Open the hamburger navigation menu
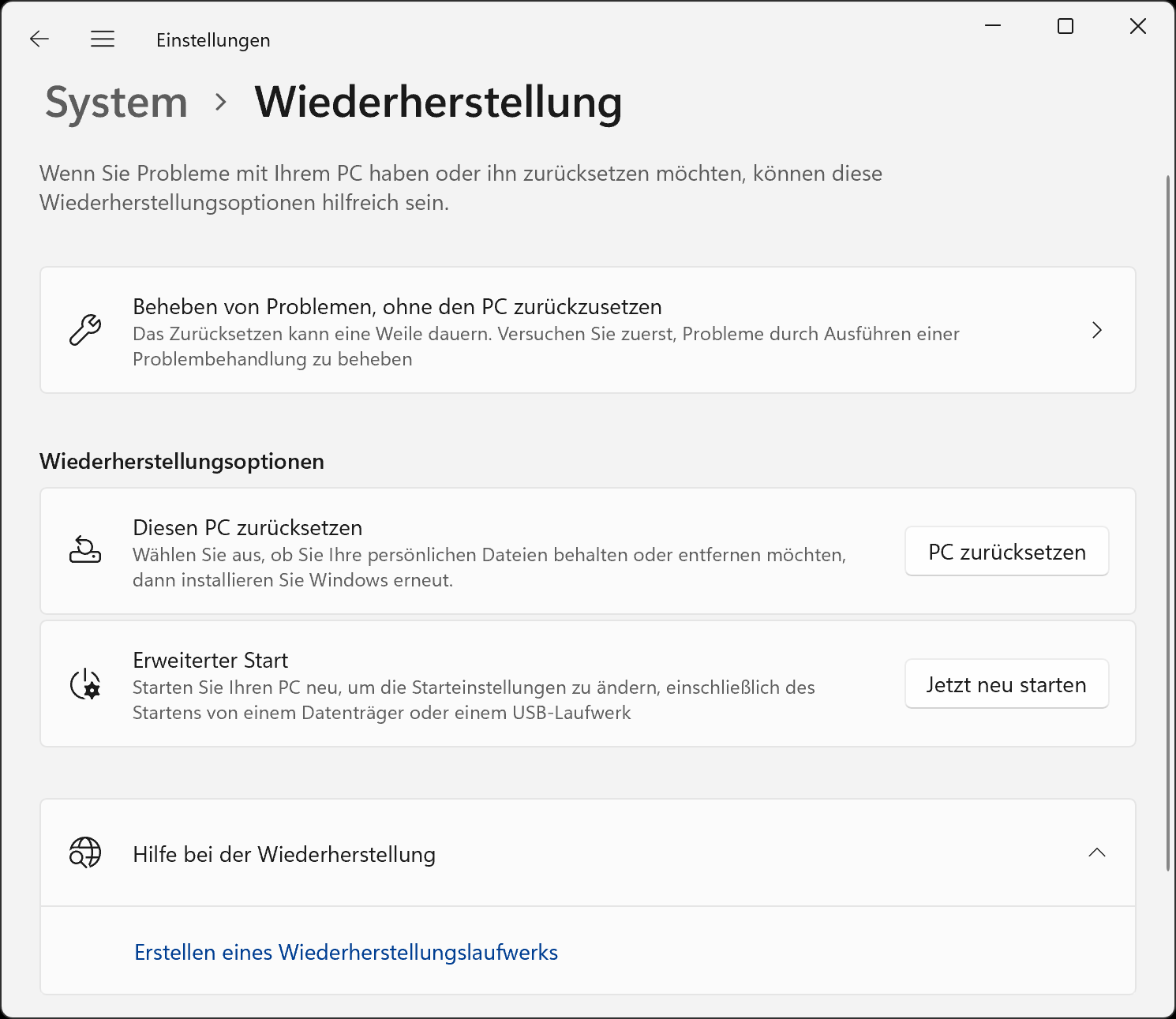This screenshot has height=1019, width=1176. click(x=103, y=39)
